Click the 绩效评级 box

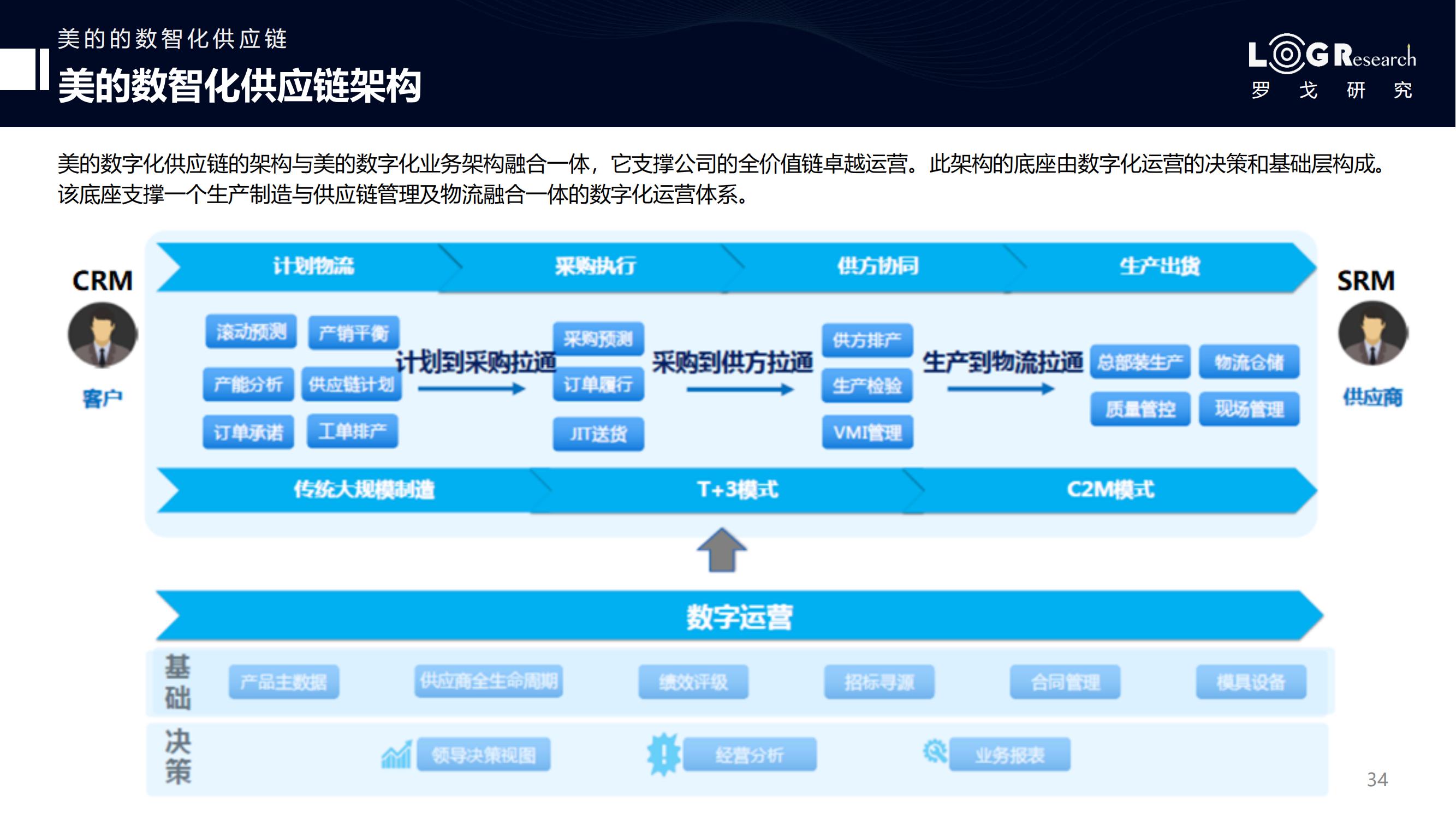click(693, 682)
